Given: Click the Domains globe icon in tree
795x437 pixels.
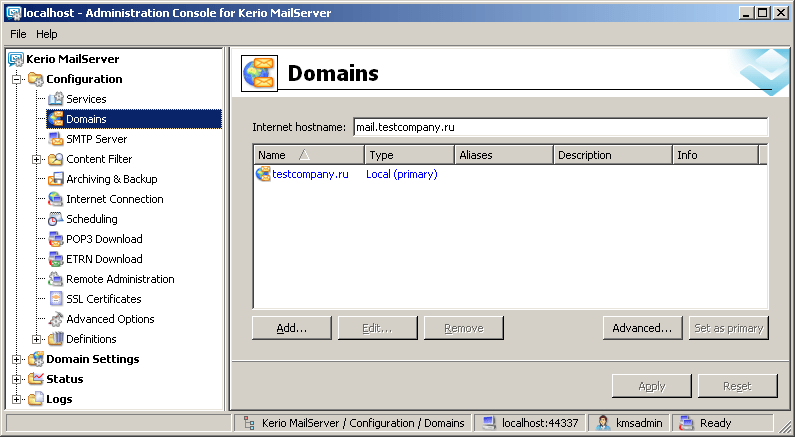Looking at the screenshot, I should 56,119.
